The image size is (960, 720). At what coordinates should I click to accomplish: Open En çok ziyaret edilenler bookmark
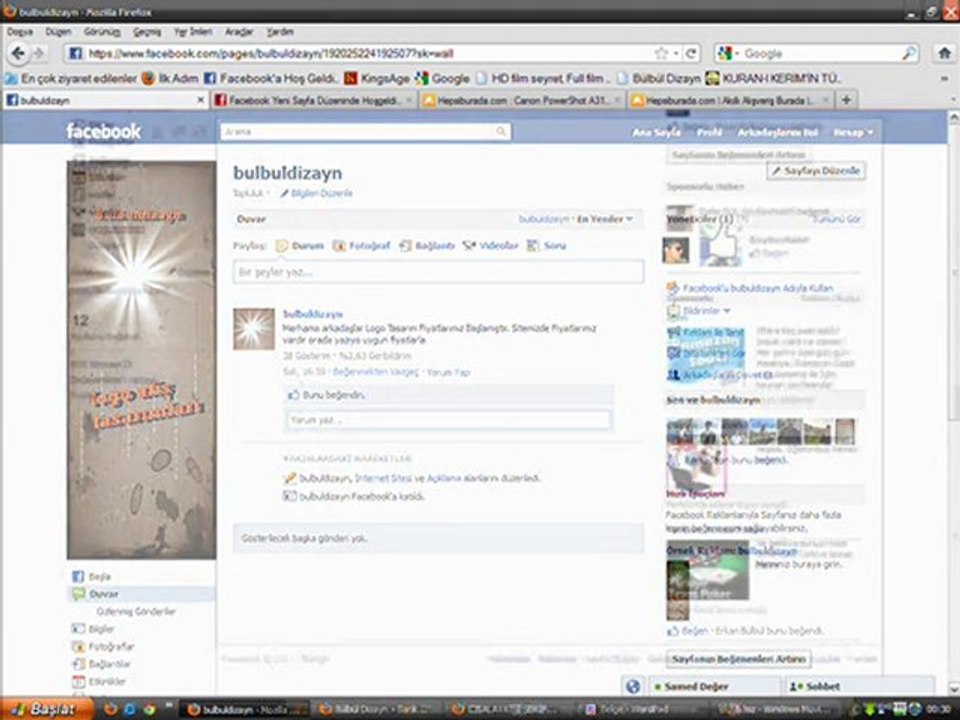click(71, 78)
